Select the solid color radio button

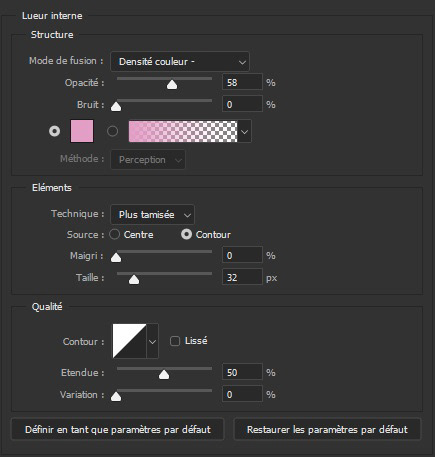click(55, 131)
